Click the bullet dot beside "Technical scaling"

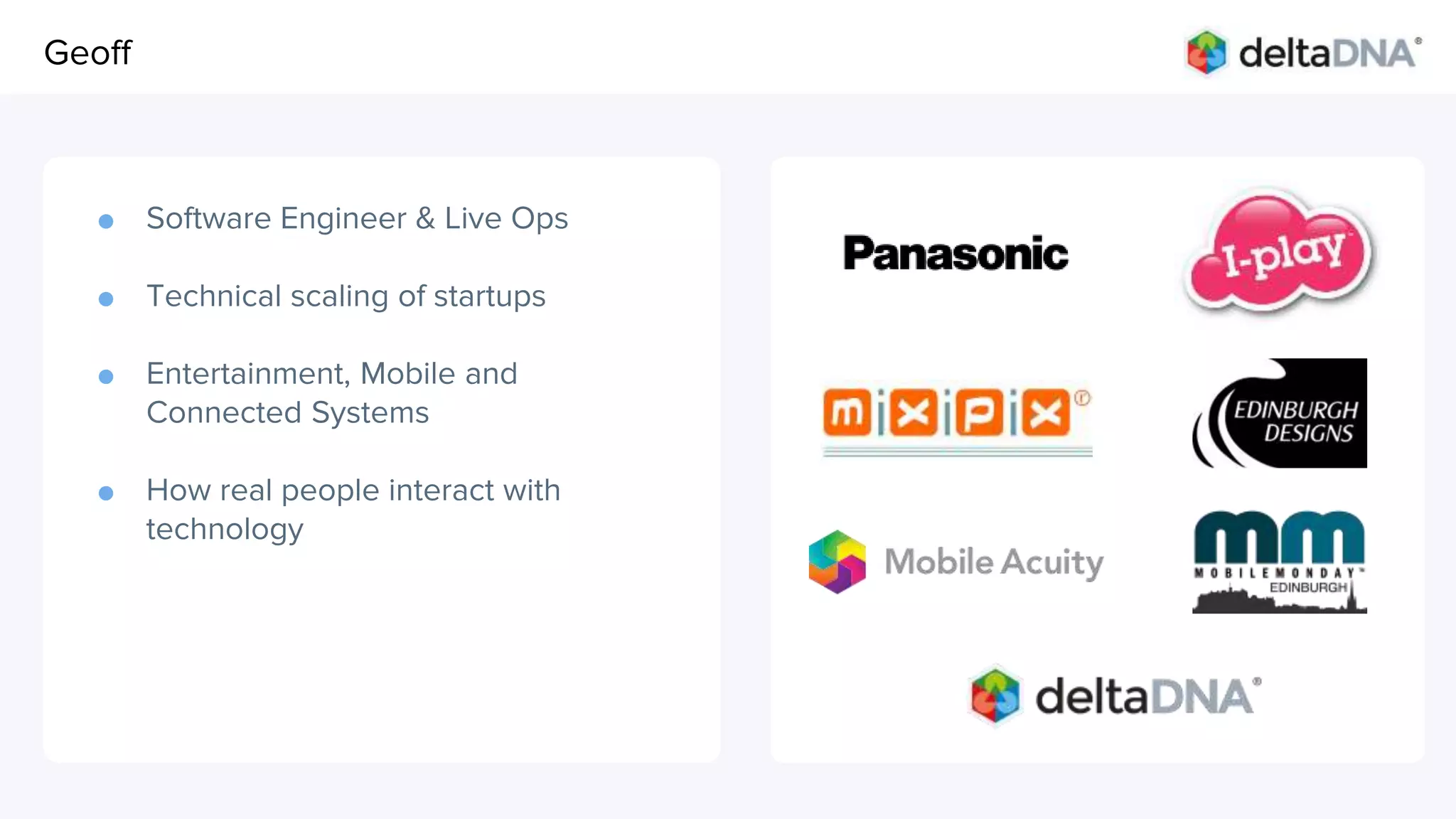click(106, 299)
